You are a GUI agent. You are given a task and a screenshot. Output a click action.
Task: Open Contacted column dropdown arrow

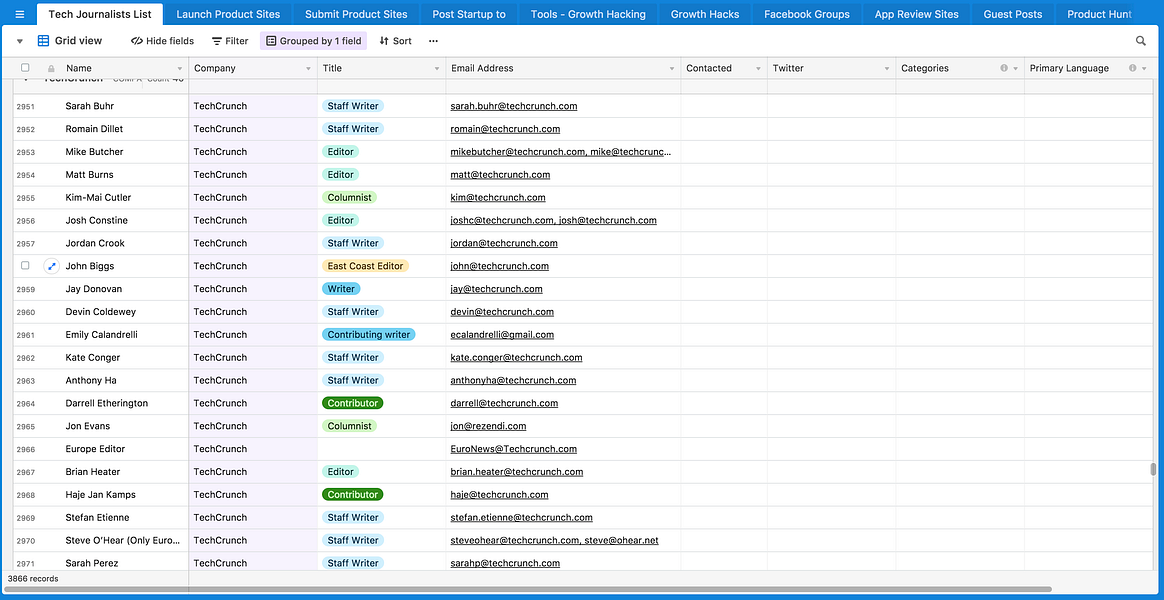pos(758,68)
